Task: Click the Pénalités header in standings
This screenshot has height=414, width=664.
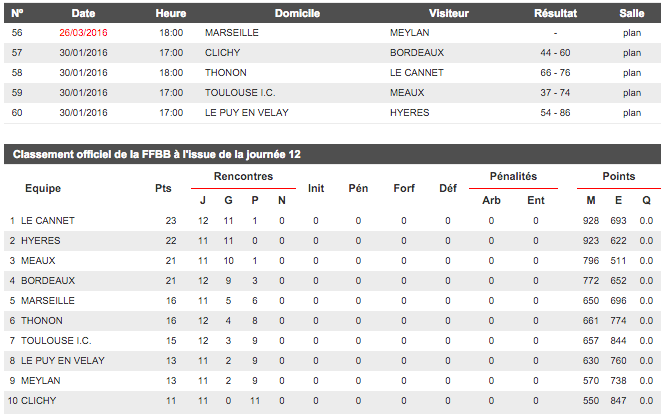Action: pyautogui.click(x=513, y=177)
